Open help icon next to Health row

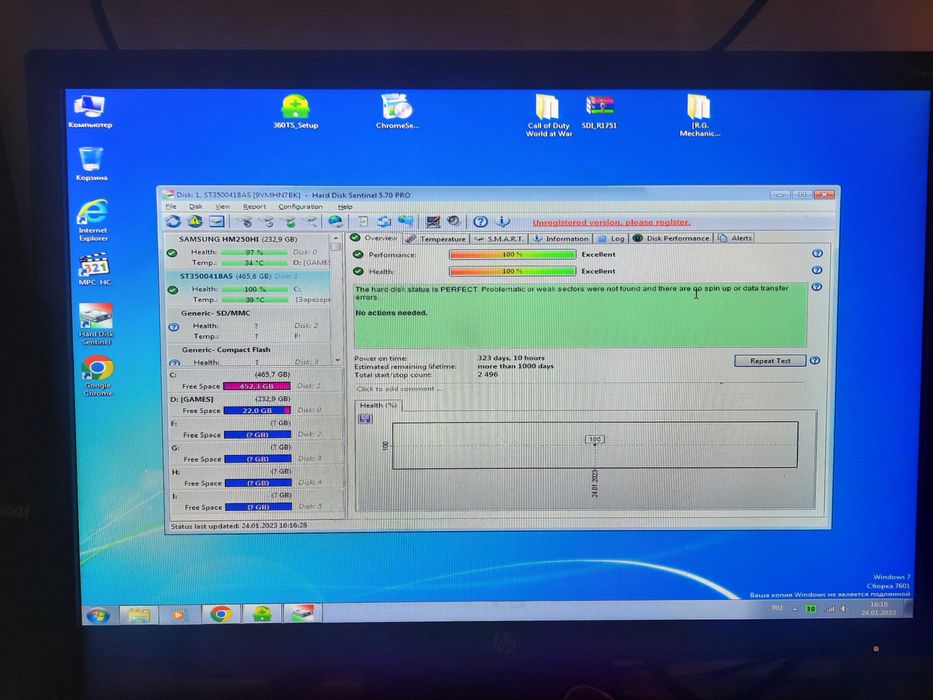pos(818,270)
